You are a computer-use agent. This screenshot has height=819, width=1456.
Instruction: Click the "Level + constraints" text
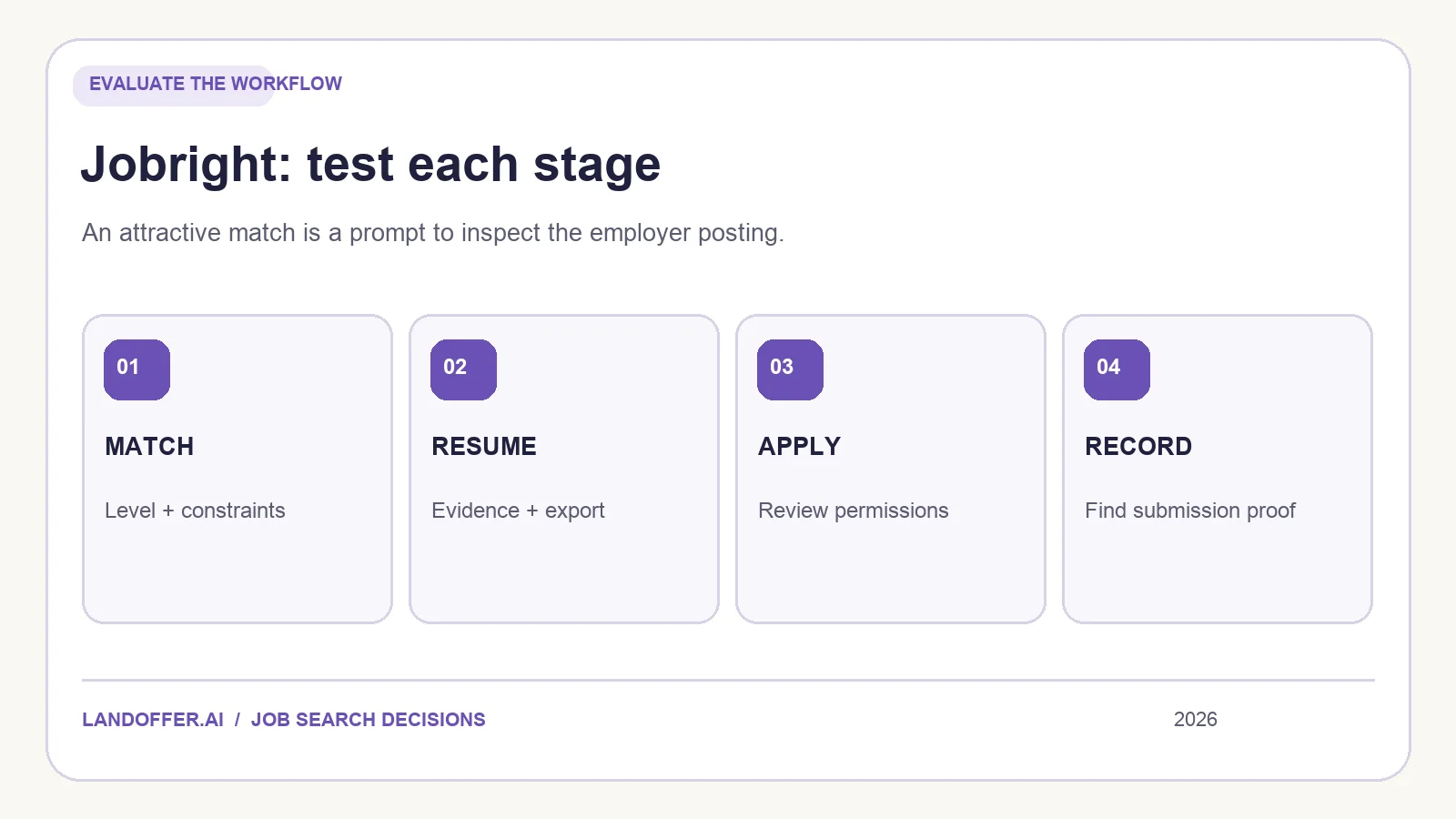195,511
